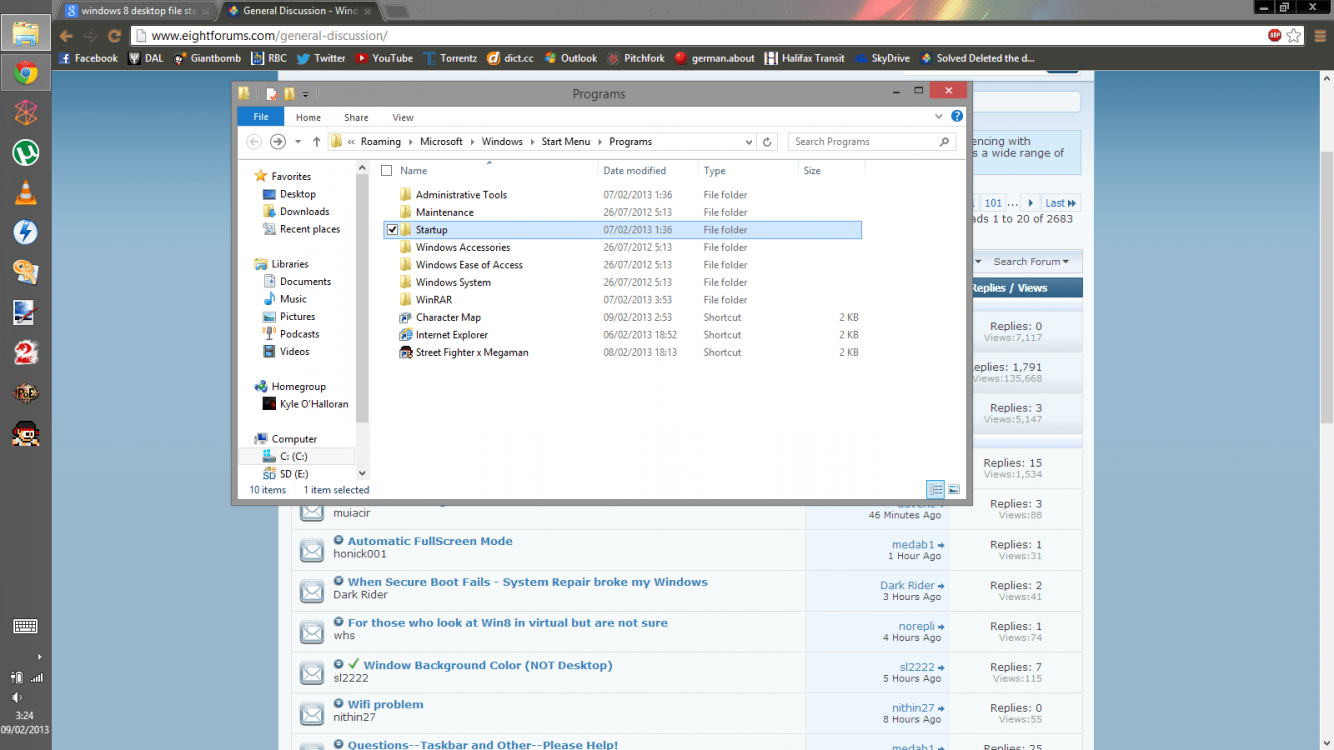The height and width of the screenshot is (750, 1334).
Task: Open the Twitter bookmark
Action: pyautogui.click(x=320, y=58)
